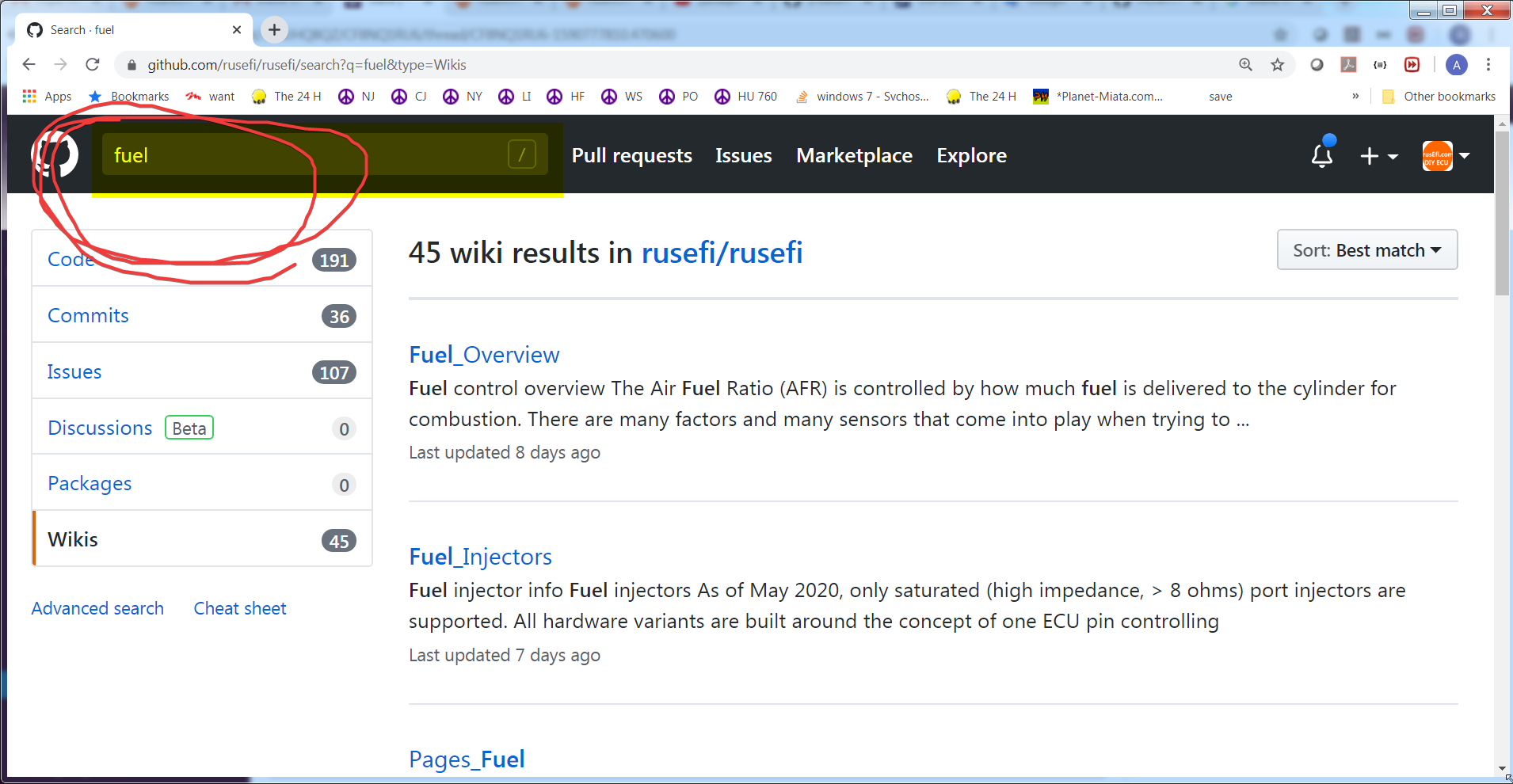
Task: Expand the Sort: Best match dropdown
Action: [1366, 250]
